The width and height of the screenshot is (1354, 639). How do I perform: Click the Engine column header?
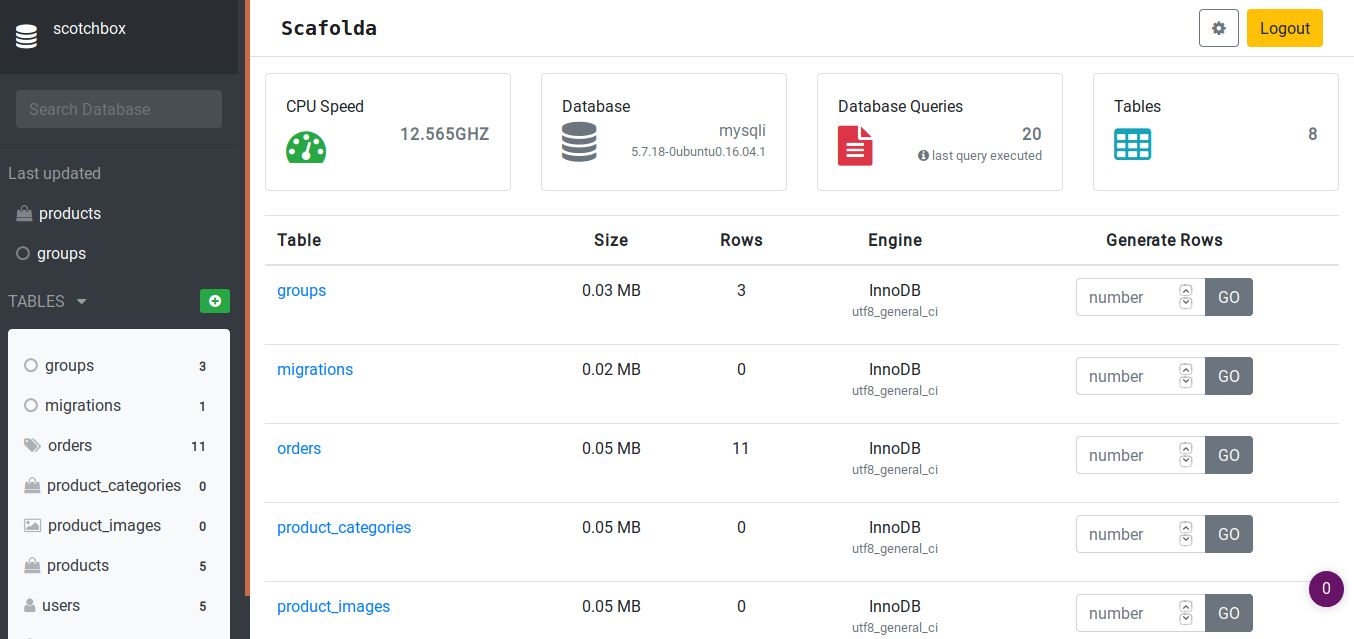tap(895, 240)
